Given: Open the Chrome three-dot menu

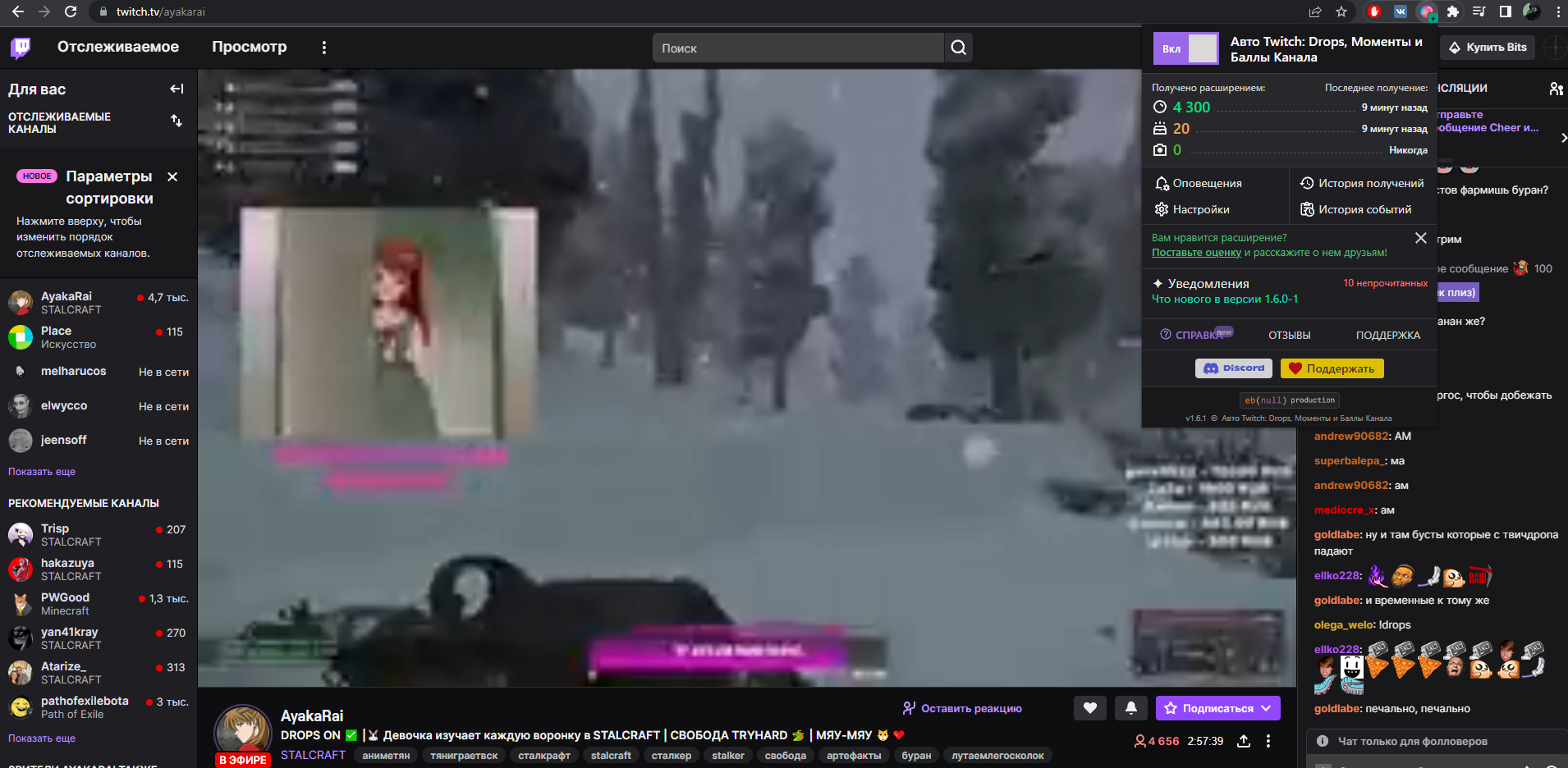Looking at the screenshot, I should (1558, 11).
